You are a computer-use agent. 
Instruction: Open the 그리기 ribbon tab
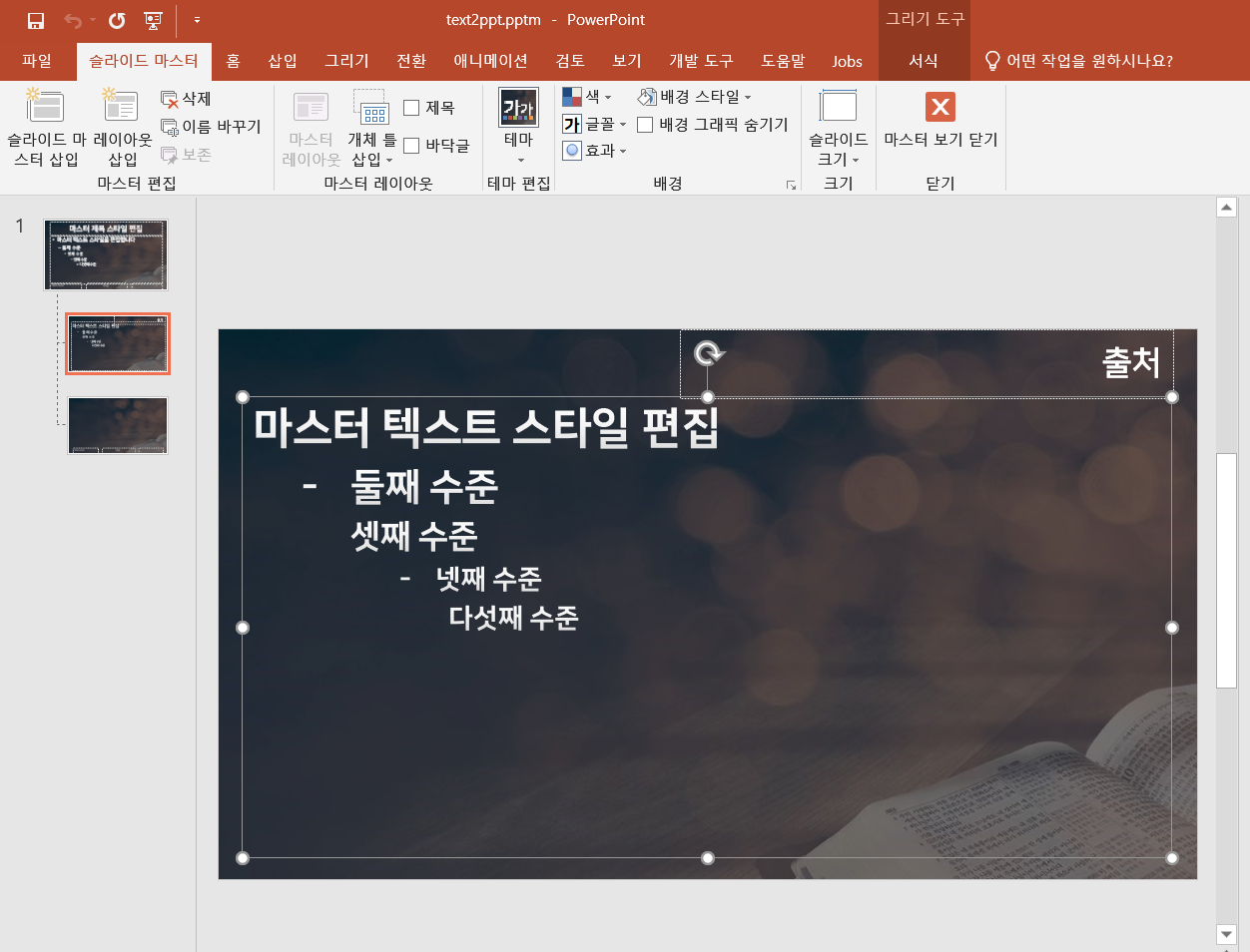346,61
